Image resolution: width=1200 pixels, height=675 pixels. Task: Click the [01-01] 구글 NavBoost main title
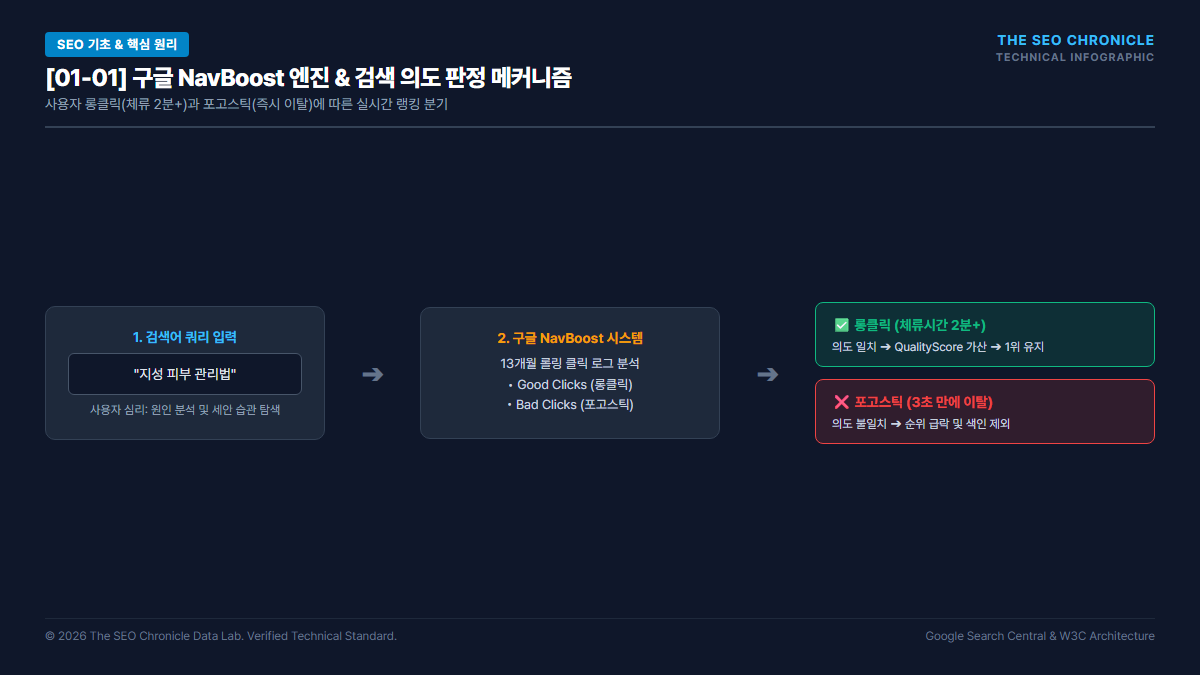pos(309,78)
